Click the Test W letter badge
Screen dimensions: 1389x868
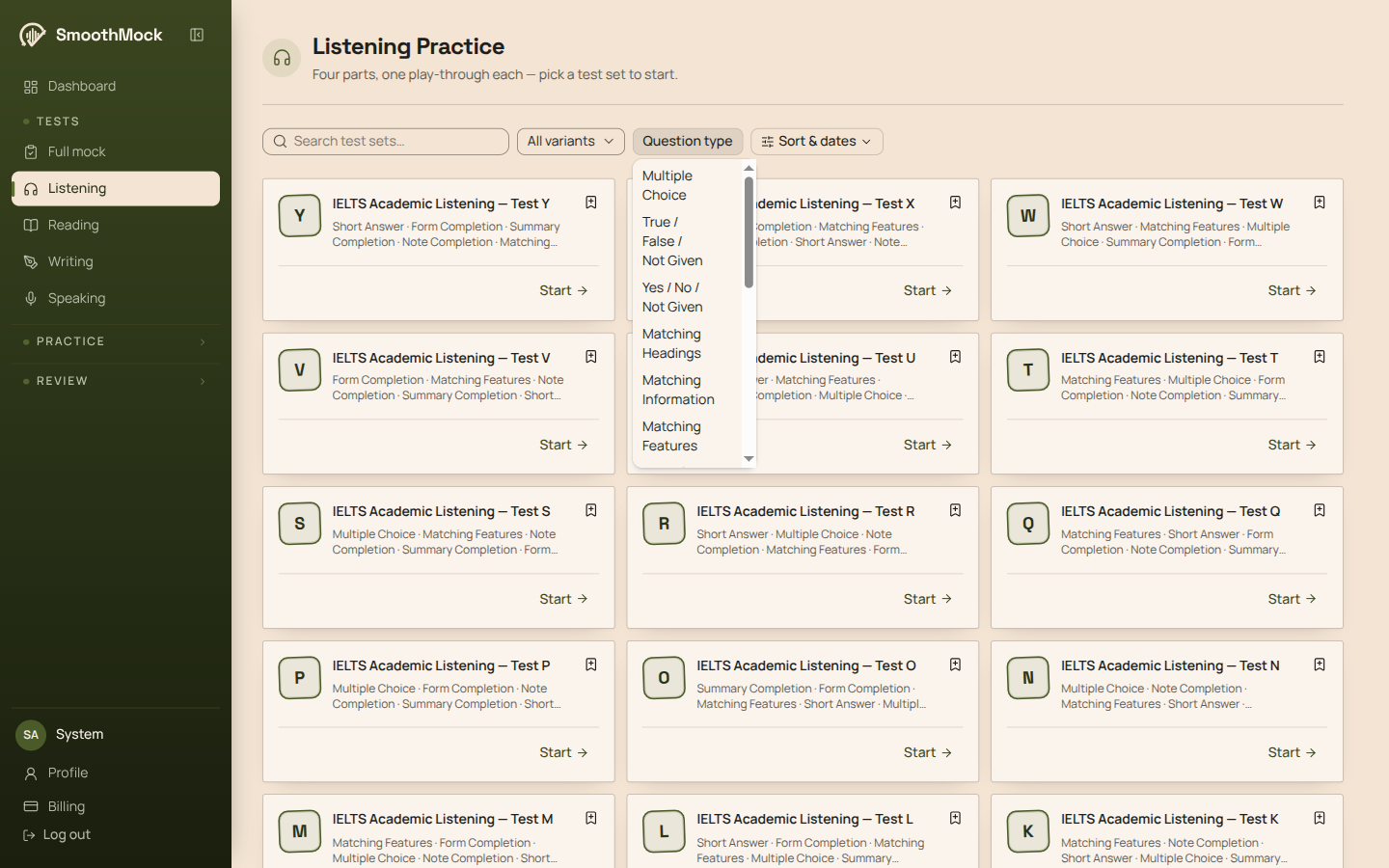pos(1028,215)
